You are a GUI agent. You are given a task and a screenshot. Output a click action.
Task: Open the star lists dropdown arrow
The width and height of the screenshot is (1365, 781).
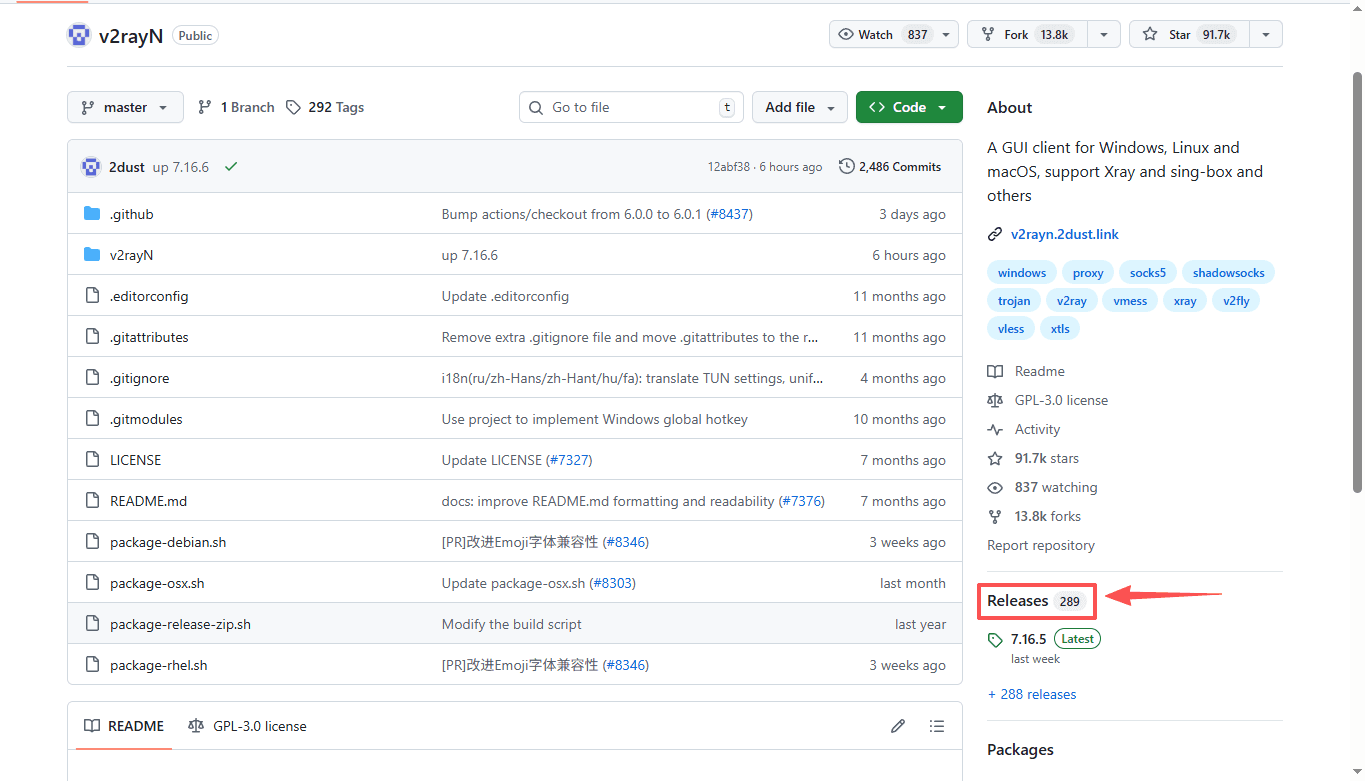[1265, 34]
